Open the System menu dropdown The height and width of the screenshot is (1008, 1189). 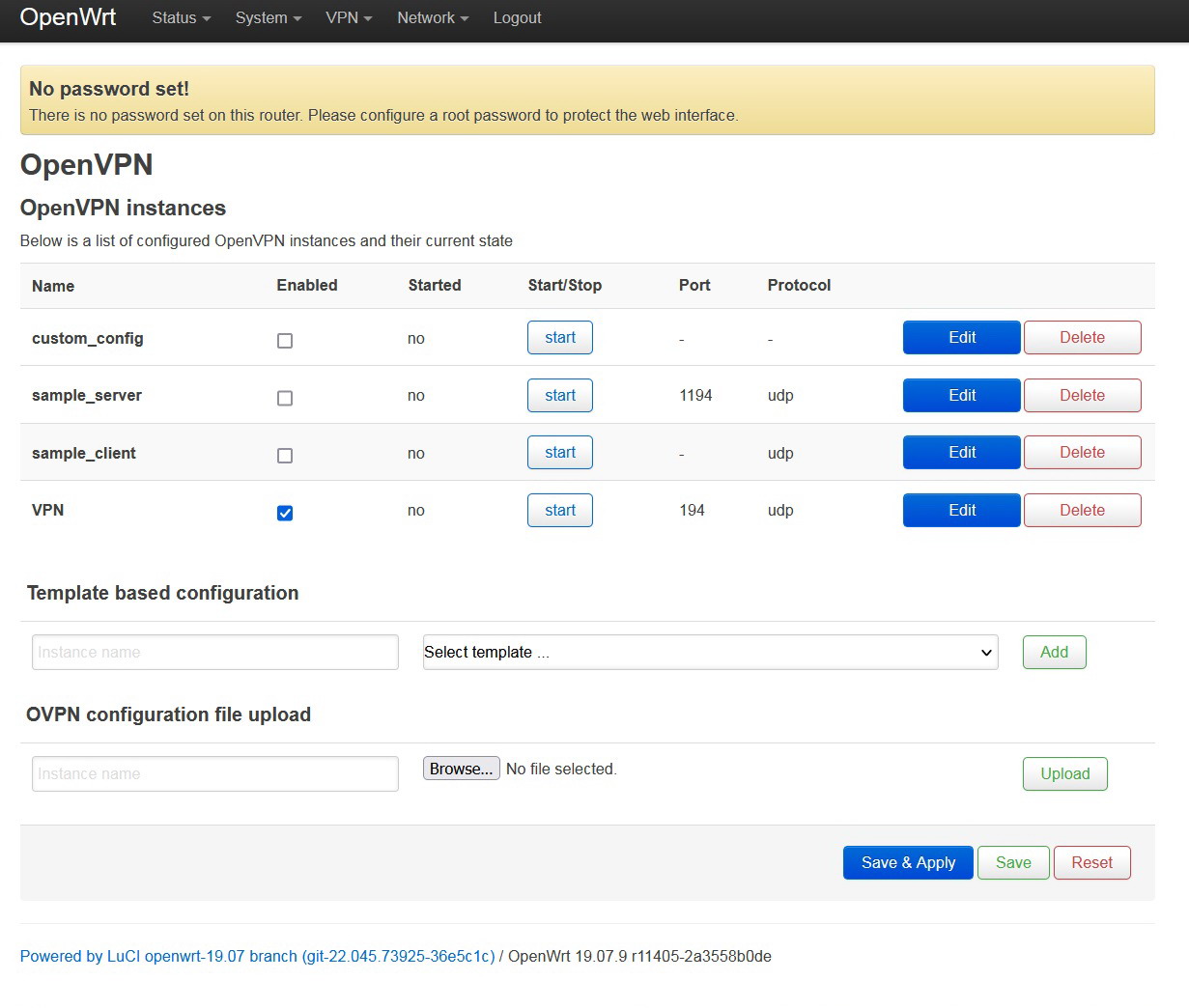(x=267, y=17)
